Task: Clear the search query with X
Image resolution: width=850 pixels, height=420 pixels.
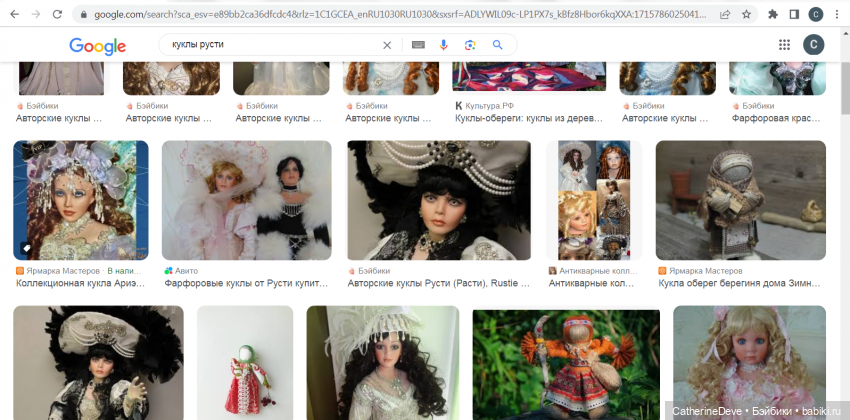Action: (x=388, y=45)
